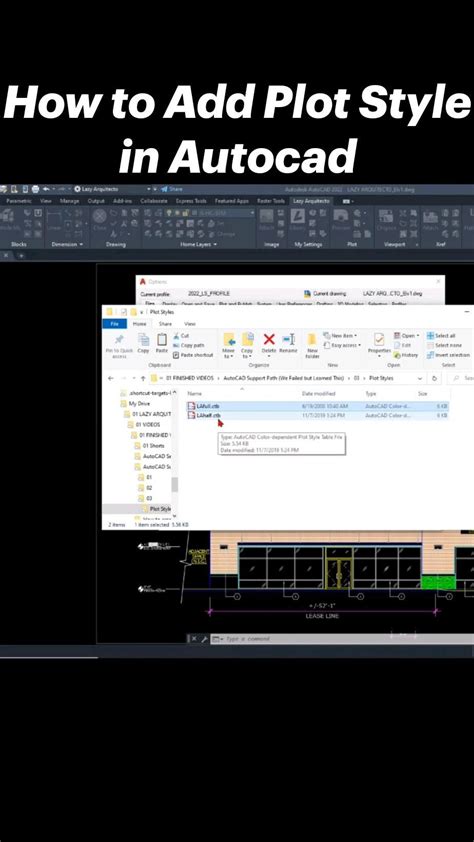474x842 pixels.
Task: Sort by the Size column header
Action: 423,394
